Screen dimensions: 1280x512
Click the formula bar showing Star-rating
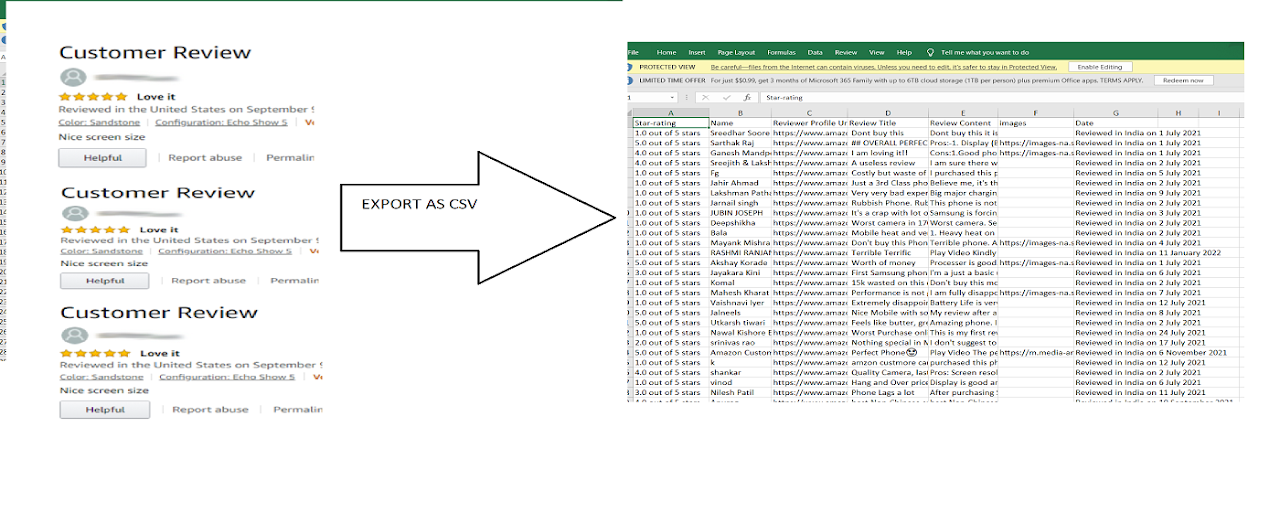click(1000, 98)
